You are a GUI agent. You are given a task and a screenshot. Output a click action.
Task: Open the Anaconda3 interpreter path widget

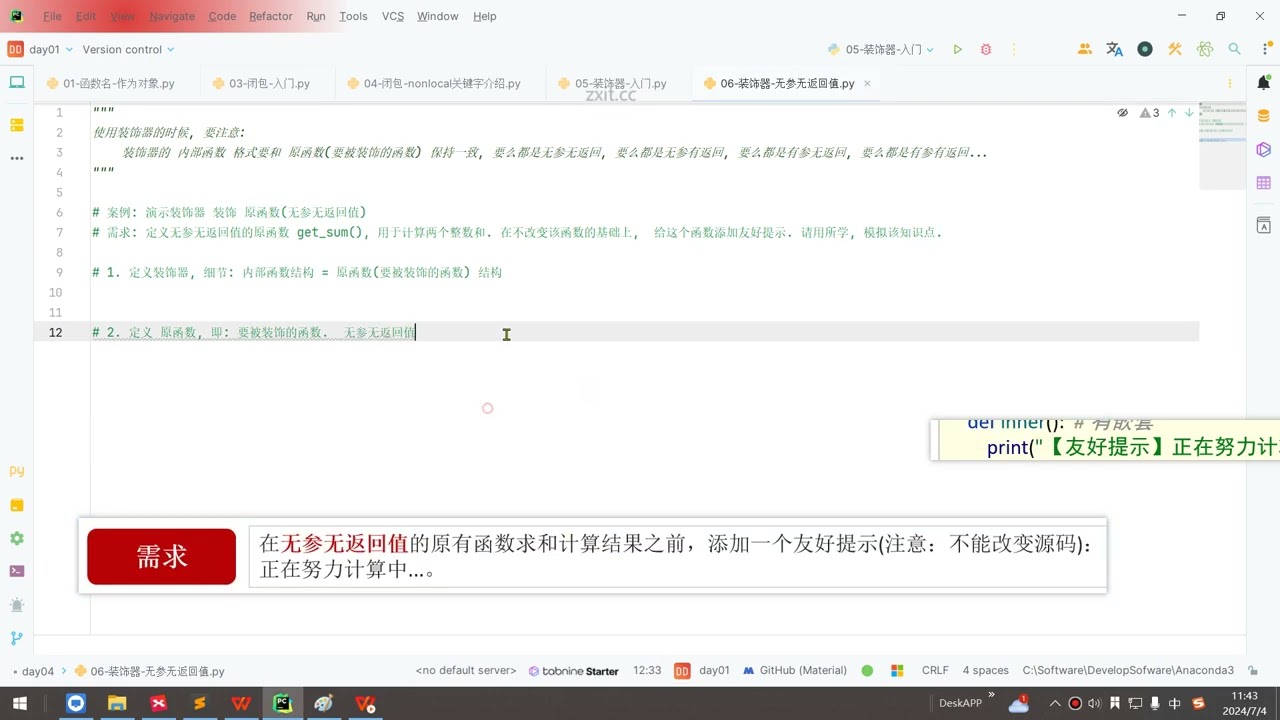(1128, 671)
